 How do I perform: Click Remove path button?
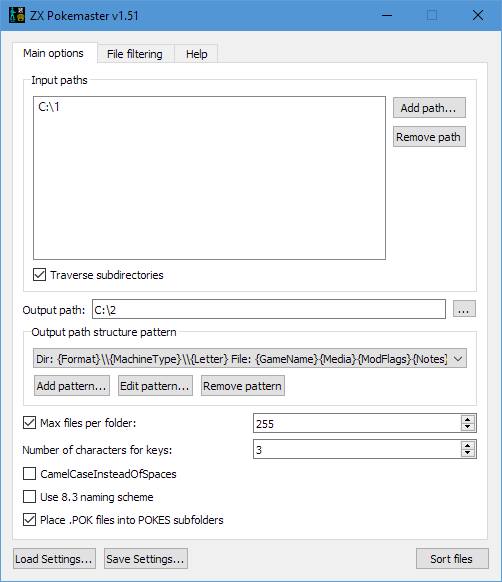coord(429,137)
